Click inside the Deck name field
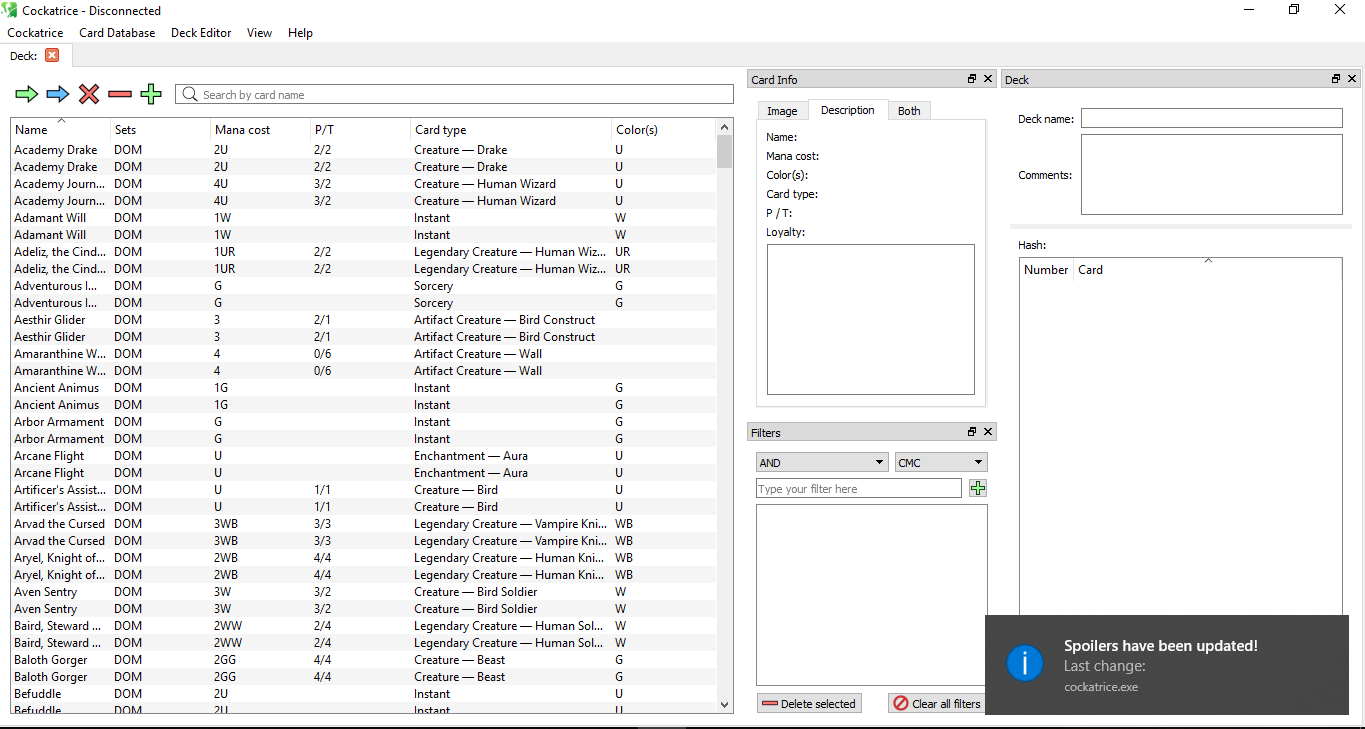 pos(1210,118)
